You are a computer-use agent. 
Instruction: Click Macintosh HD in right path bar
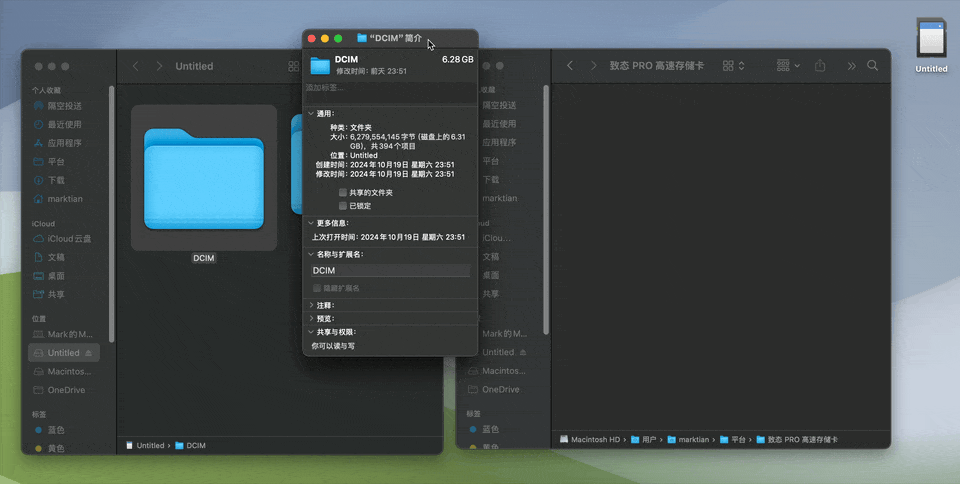click(x=590, y=439)
